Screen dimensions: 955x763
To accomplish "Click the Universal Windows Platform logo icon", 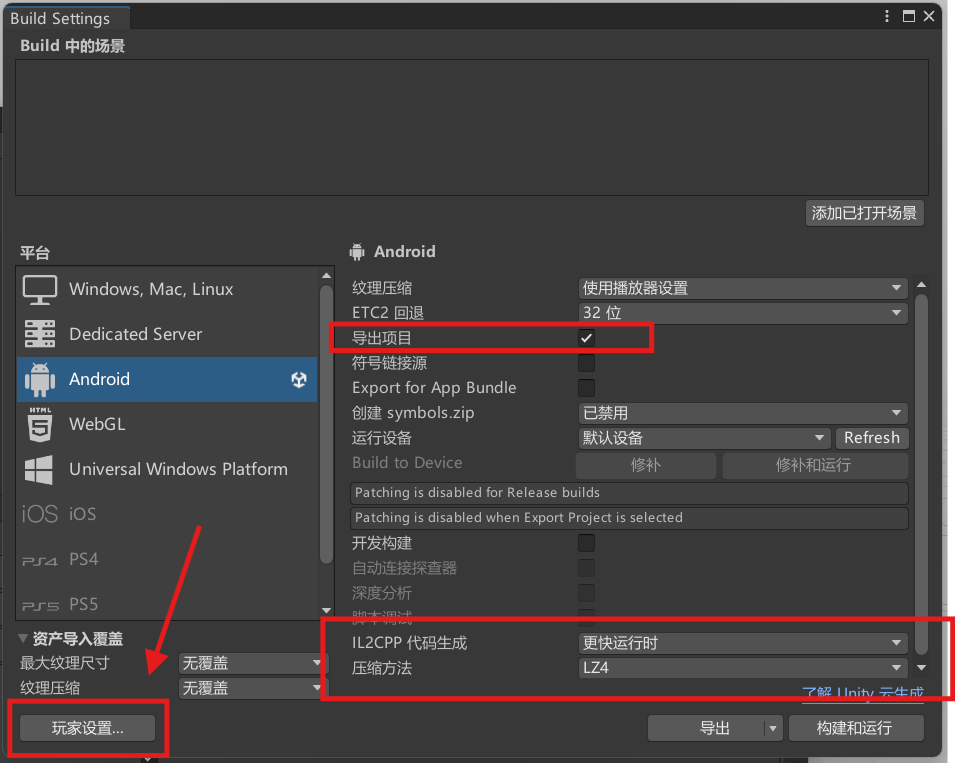I will 39,469.
